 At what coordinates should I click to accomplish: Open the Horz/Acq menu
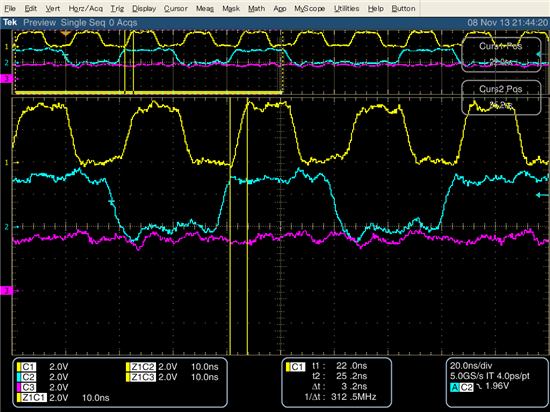pos(86,8)
